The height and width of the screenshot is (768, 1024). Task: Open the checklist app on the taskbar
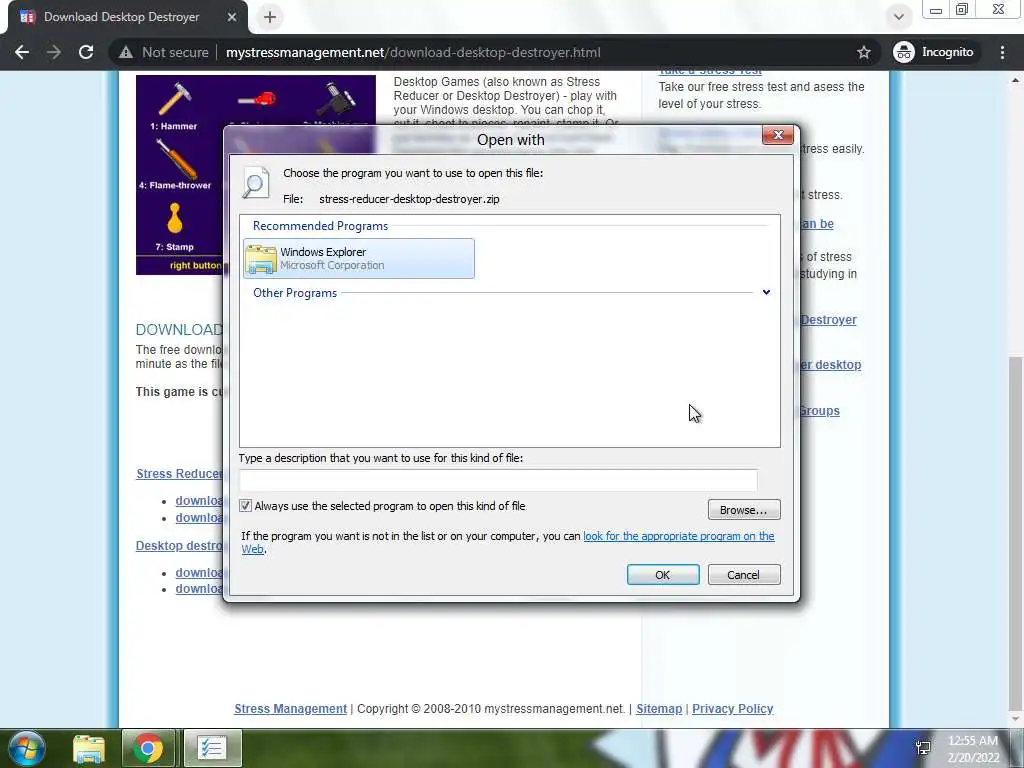point(213,749)
